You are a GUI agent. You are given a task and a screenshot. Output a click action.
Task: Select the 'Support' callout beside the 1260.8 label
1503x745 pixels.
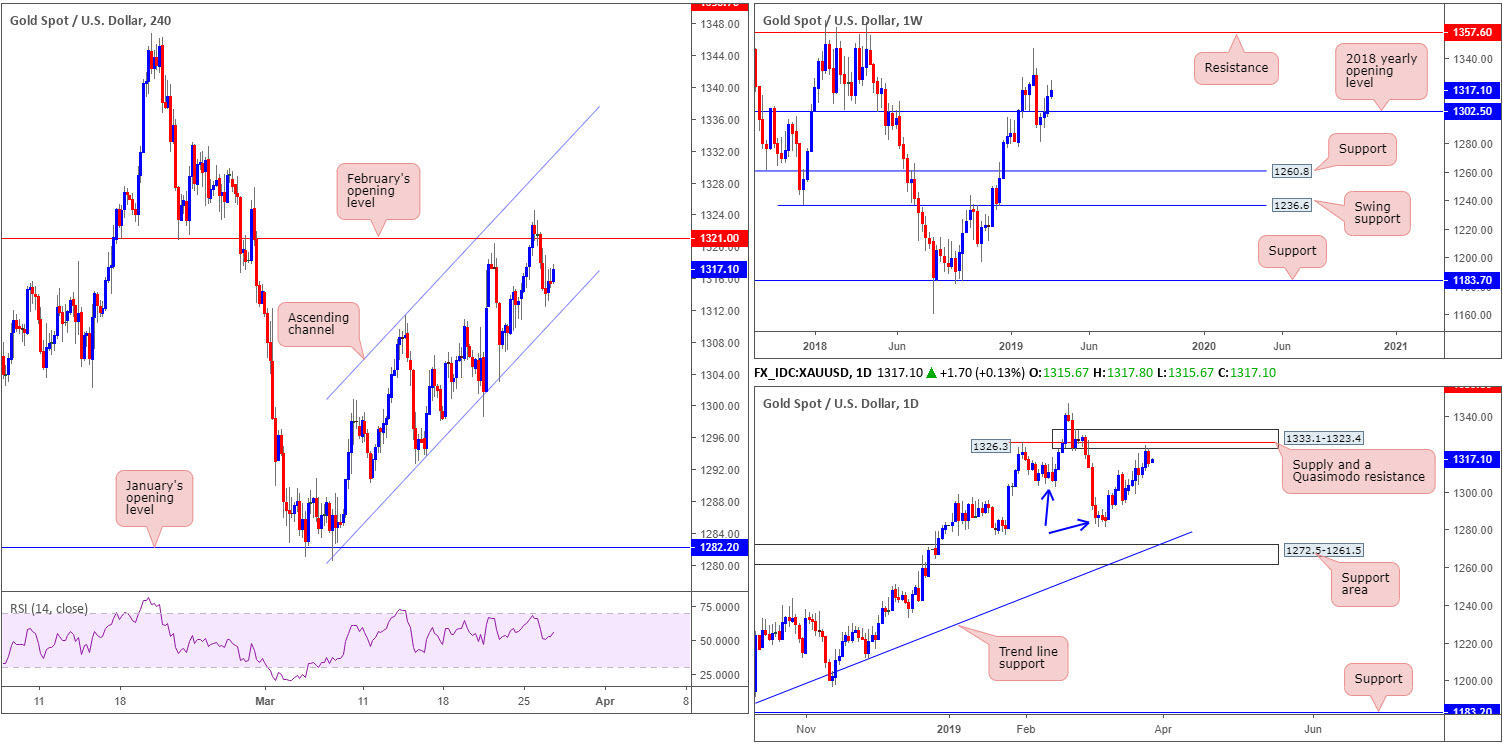[1361, 149]
